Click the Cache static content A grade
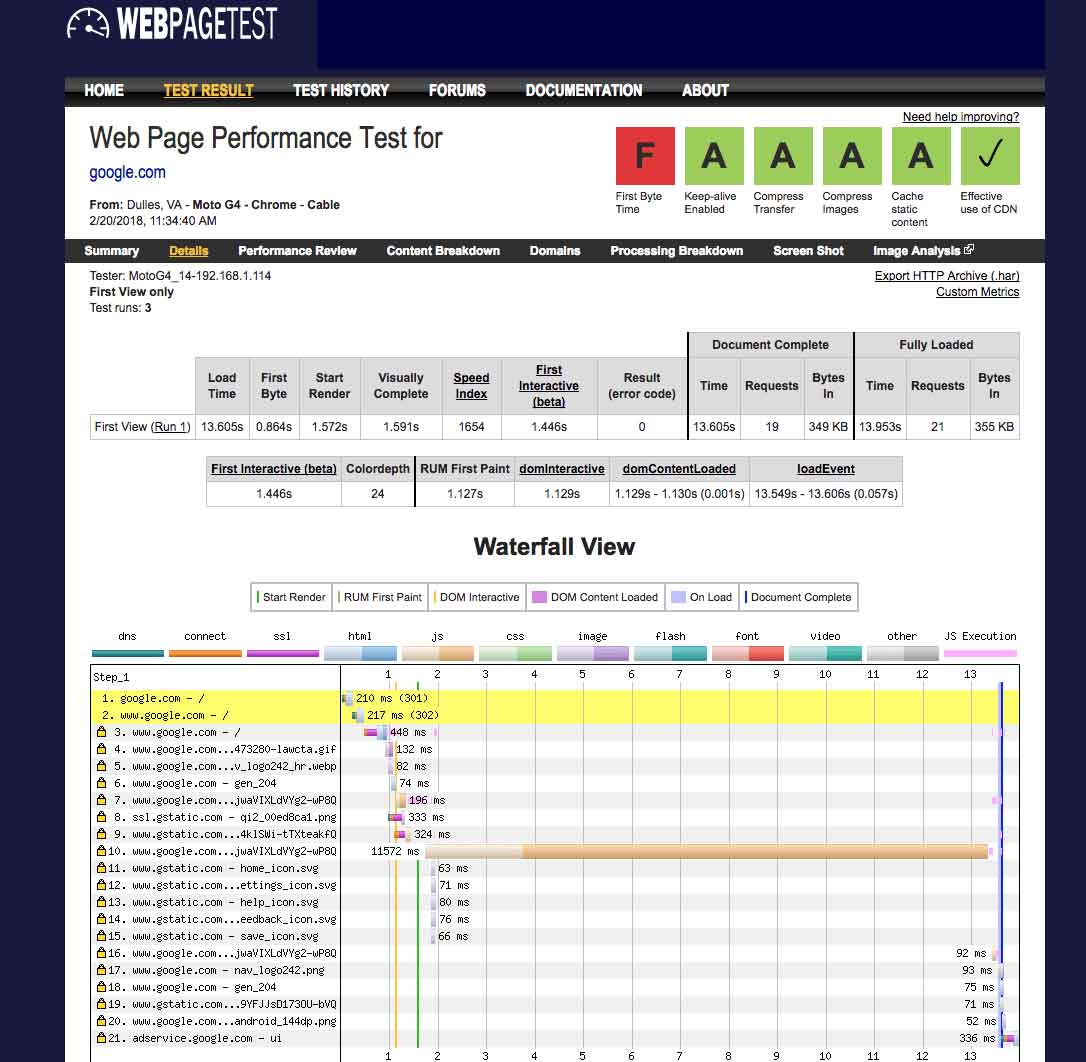 click(x=920, y=156)
